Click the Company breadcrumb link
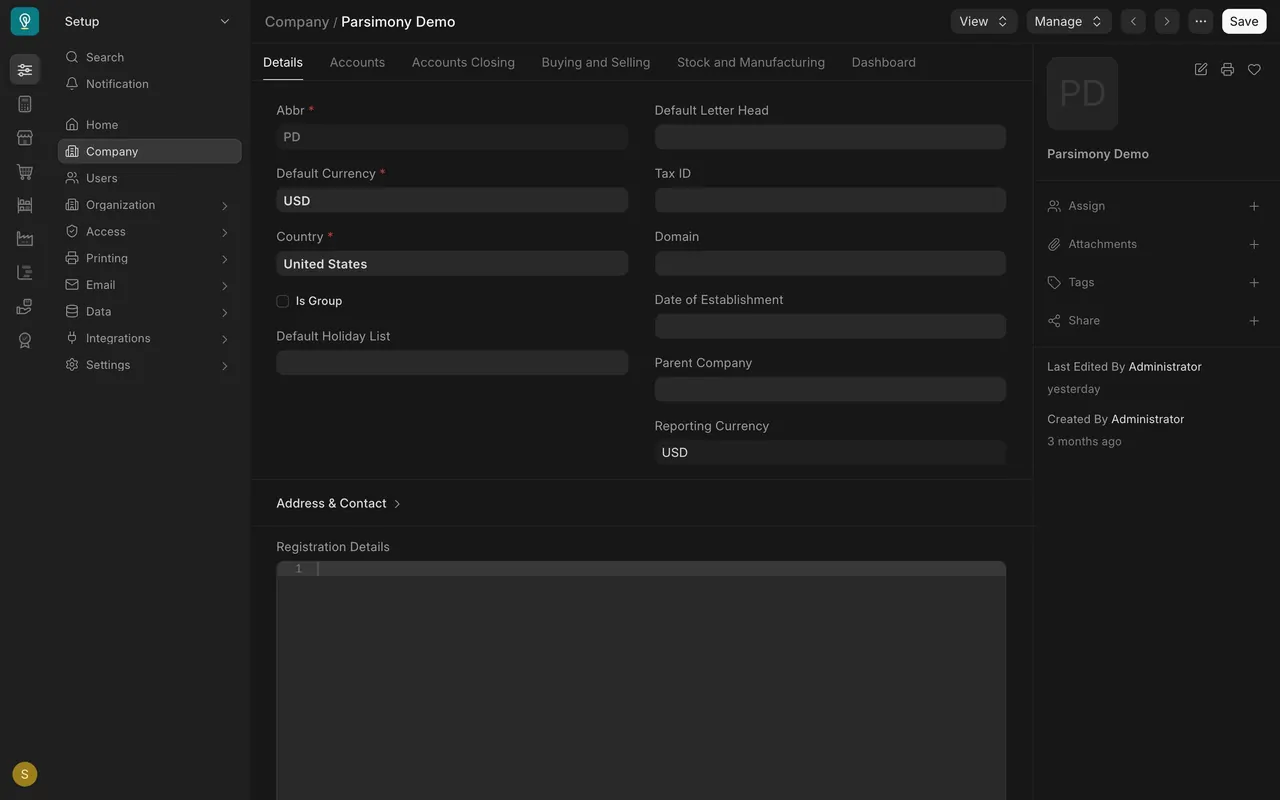This screenshot has width=1280, height=800. pyautogui.click(x=297, y=21)
